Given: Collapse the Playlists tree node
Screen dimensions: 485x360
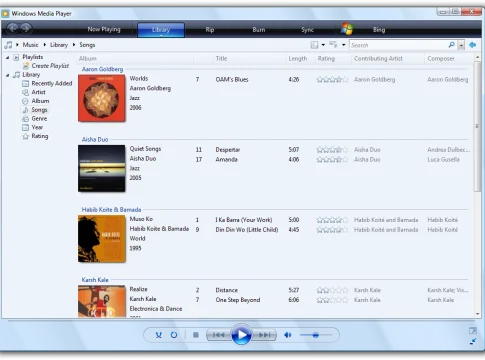Looking at the screenshot, I should (7, 57).
